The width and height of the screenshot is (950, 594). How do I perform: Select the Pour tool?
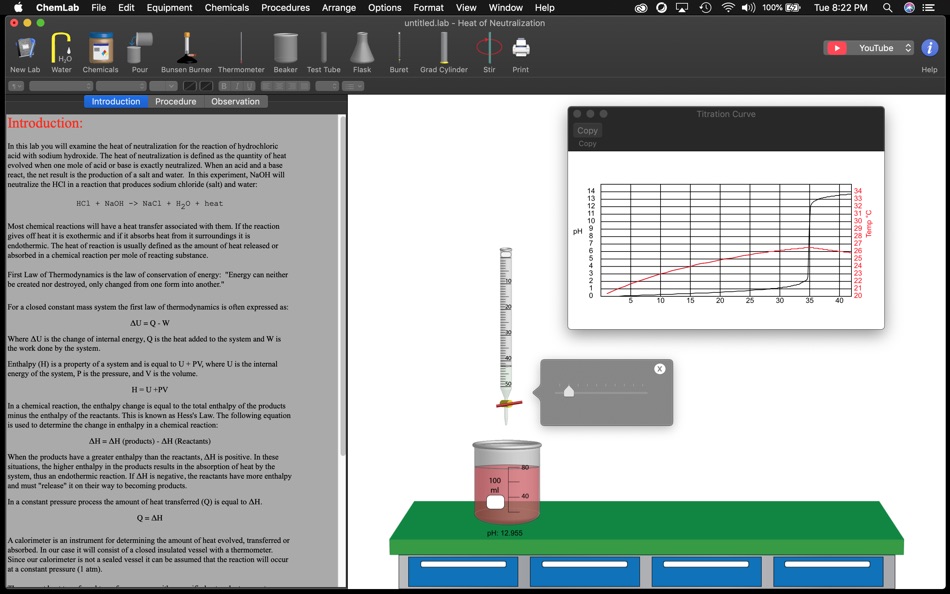(x=139, y=53)
